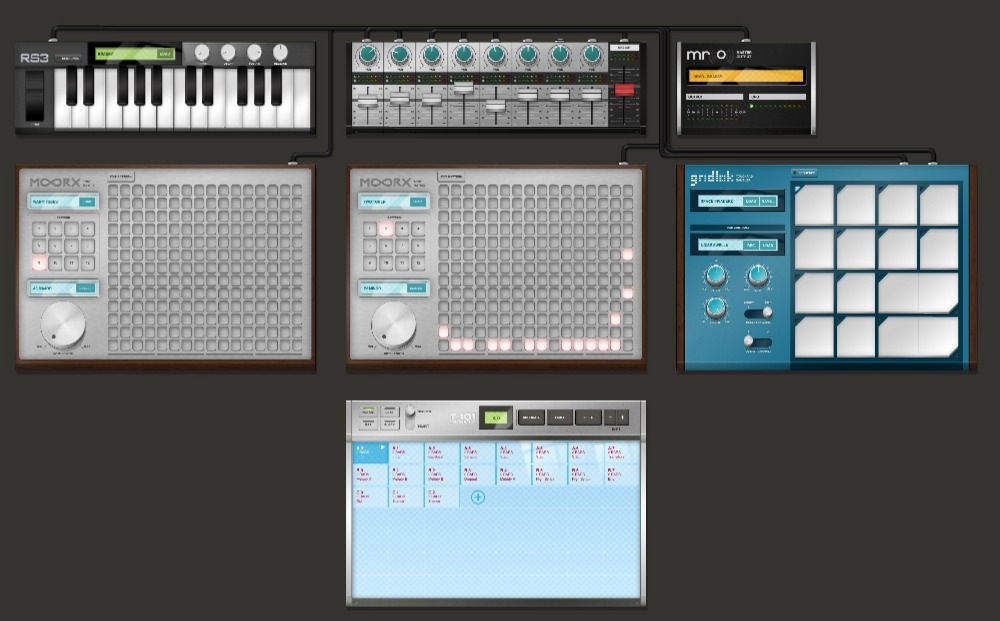
Task: Click the small button beside the RS3 logo
Action: [x=67, y=58]
